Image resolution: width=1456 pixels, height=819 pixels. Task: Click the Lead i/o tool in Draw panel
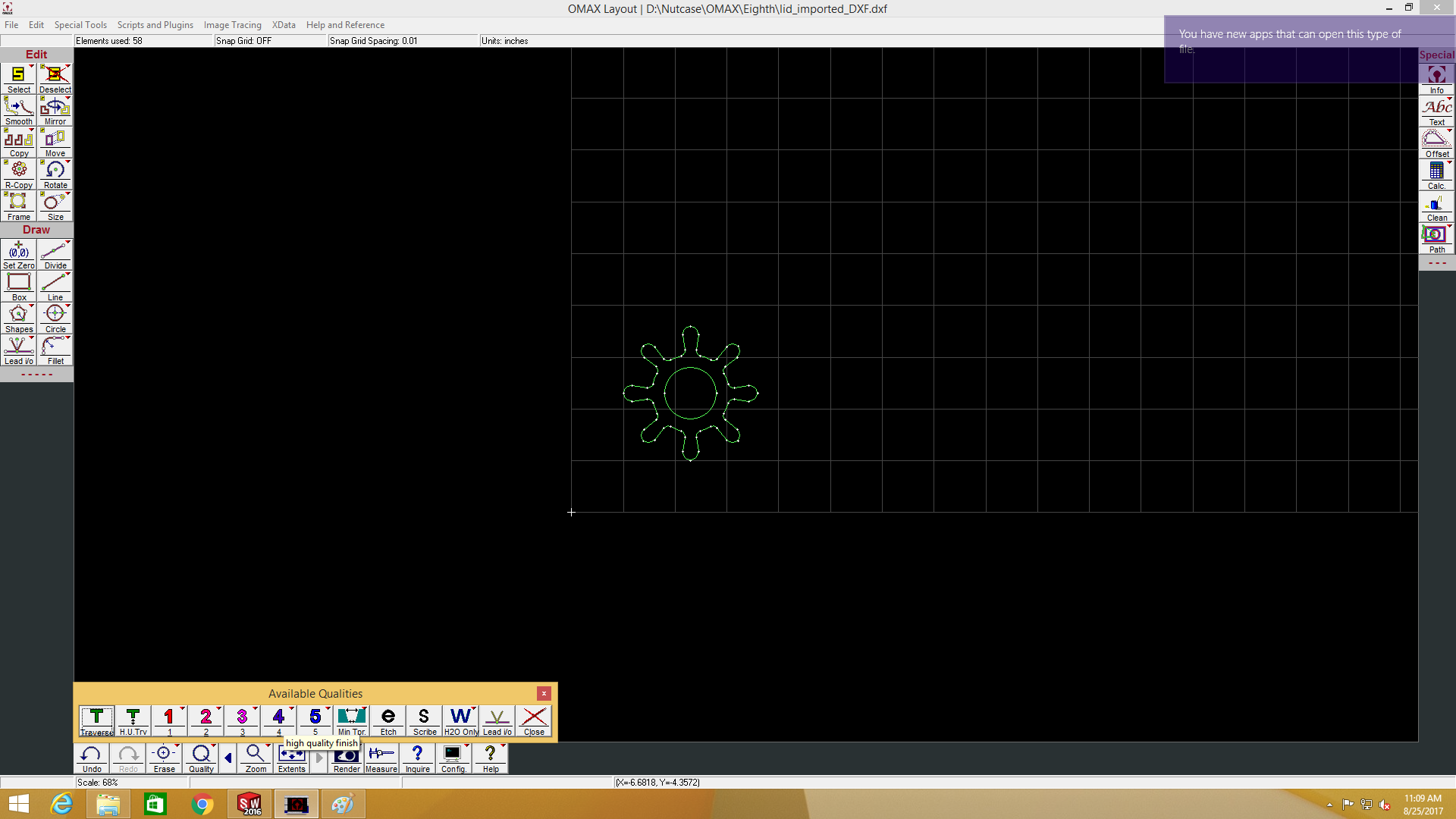pos(18,350)
